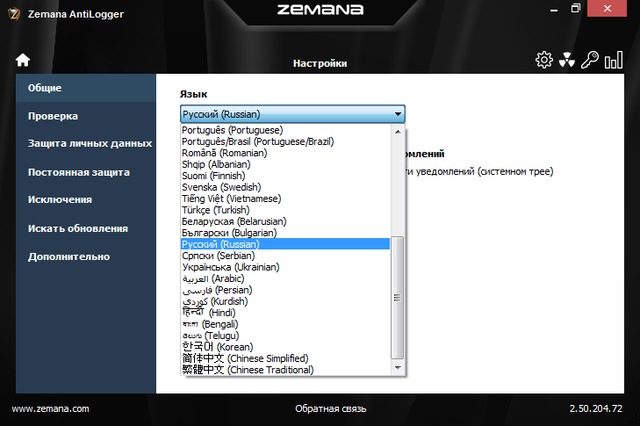Screen dimensions: 640x426
Task: Minimize the Zemana AntiLogger window
Action: [554, 9]
